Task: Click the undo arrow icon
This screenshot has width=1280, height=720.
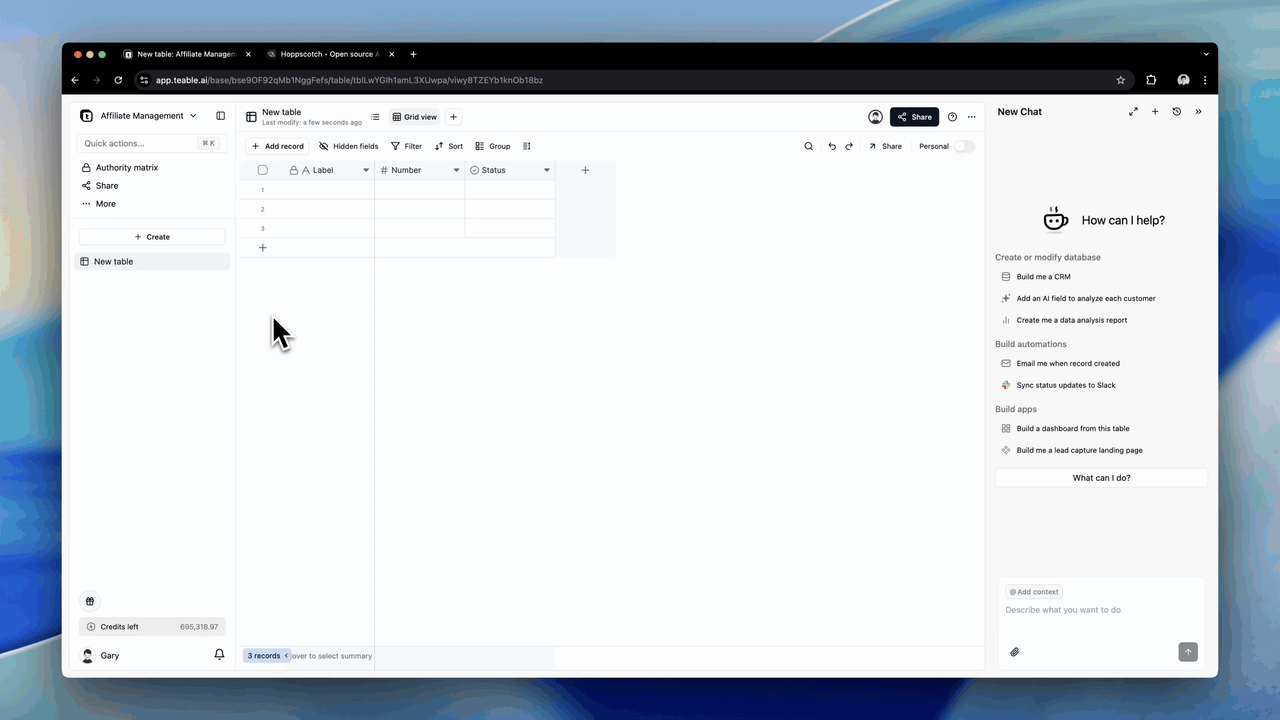Action: 832,146
